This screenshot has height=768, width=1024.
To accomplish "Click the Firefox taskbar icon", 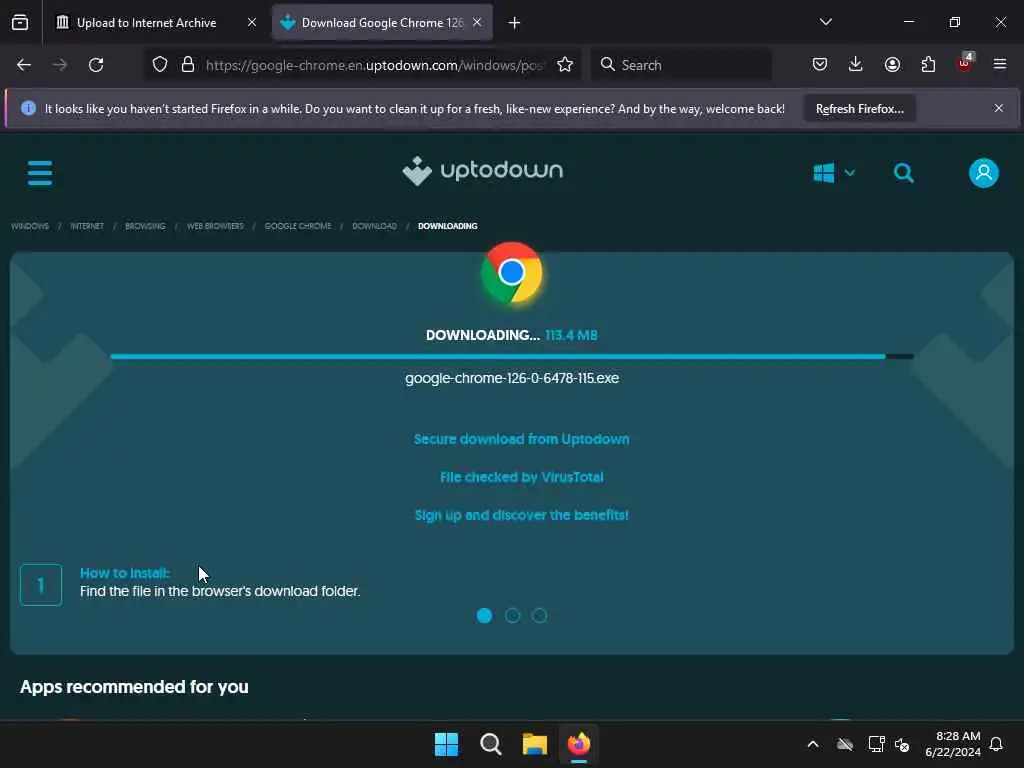I will click(579, 744).
